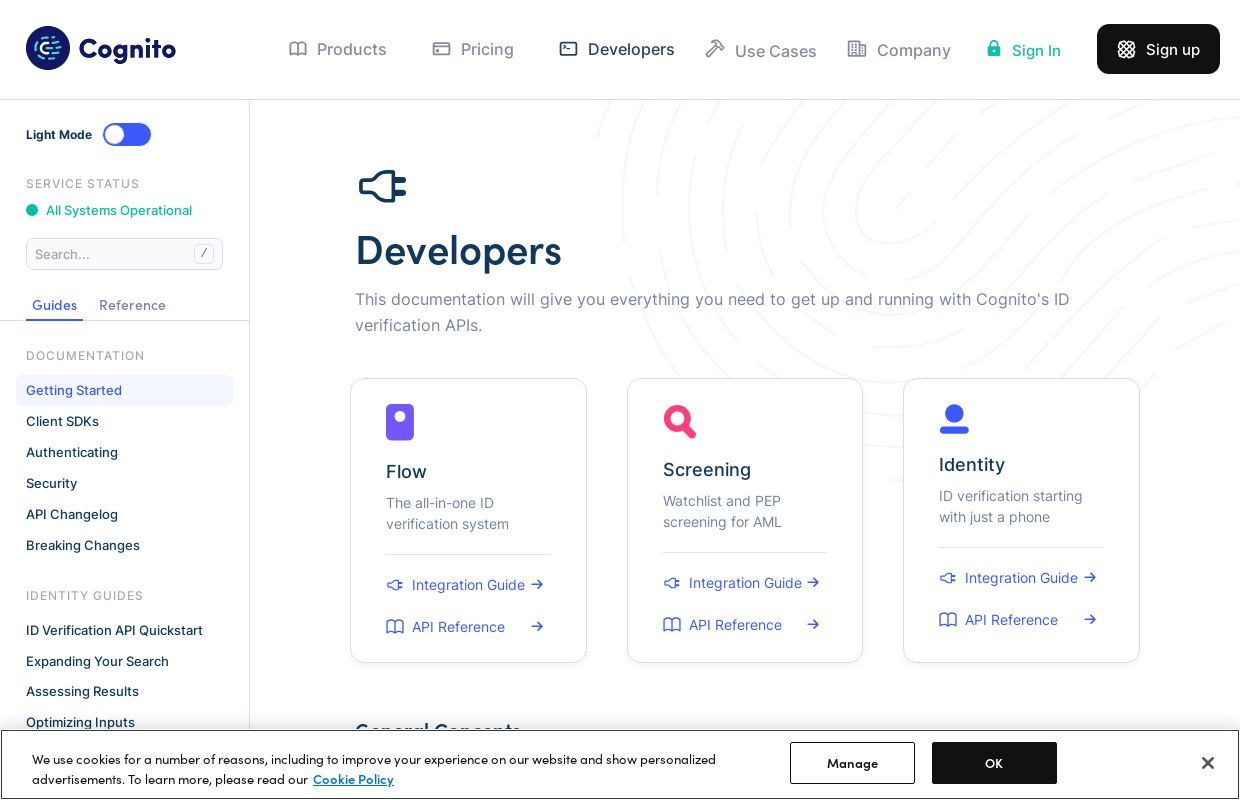1240x800 pixels.
Task: Click Manage in the cookie banner
Action: [852, 763]
